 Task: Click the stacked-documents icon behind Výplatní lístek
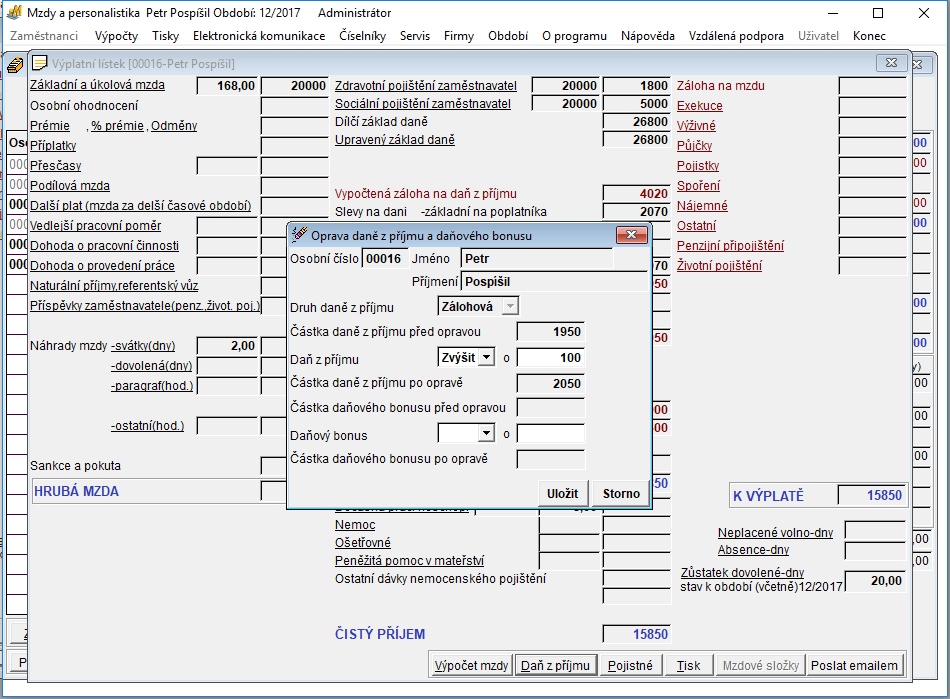coord(15,64)
